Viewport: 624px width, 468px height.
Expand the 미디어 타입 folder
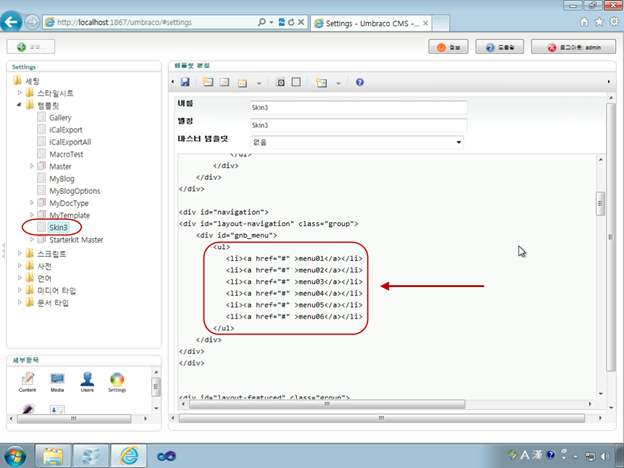[20, 290]
